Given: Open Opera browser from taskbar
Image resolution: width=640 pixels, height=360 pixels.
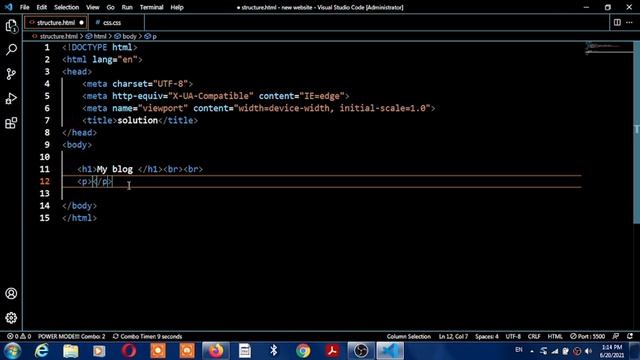Looking at the screenshot, I should [129, 351].
